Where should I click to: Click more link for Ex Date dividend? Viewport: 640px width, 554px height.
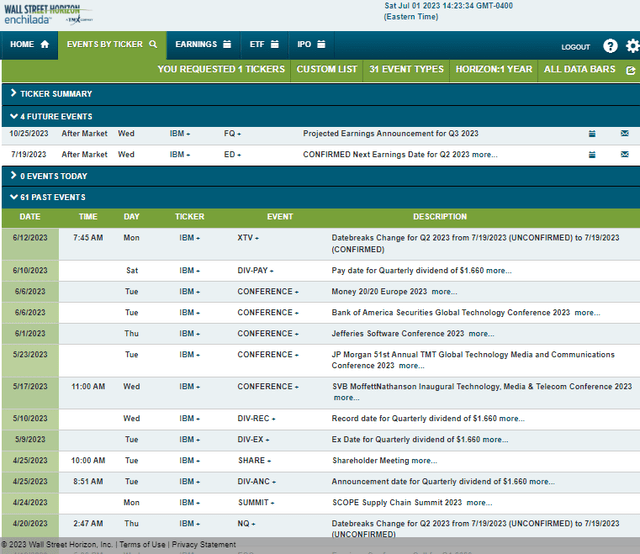[x=495, y=439]
